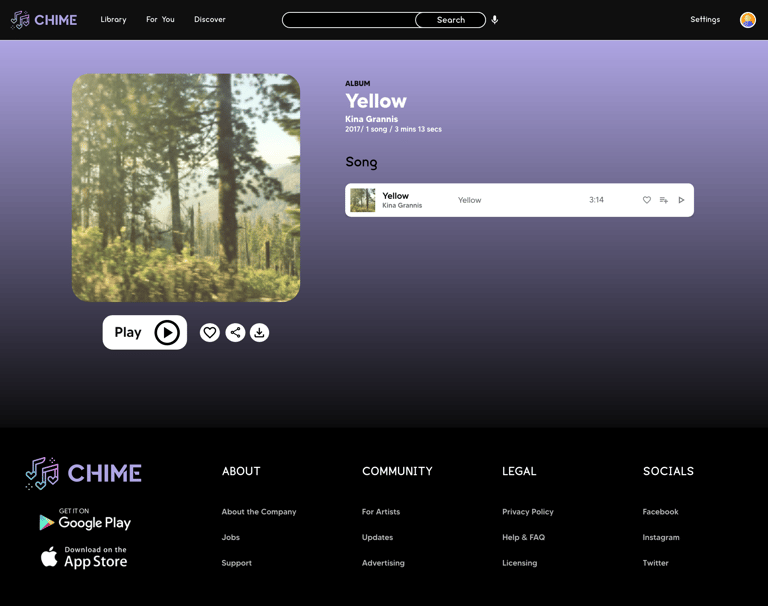The height and width of the screenshot is (606, 768).
Task: Play the Yellow album
Action: (x=144, y=332)
